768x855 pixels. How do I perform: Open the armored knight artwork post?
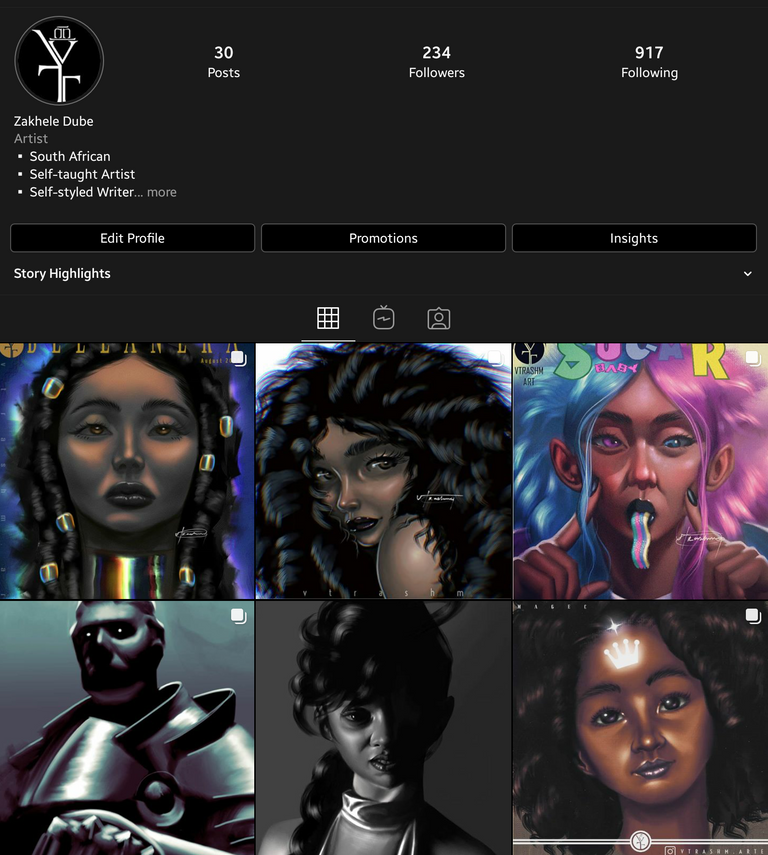click(127, 728)
